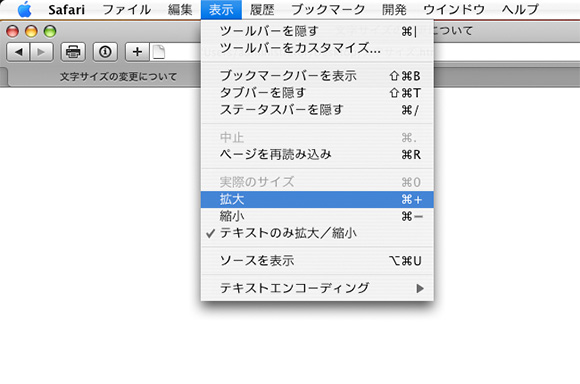
Task: Click the red close window button
Action: click(13, 31)
